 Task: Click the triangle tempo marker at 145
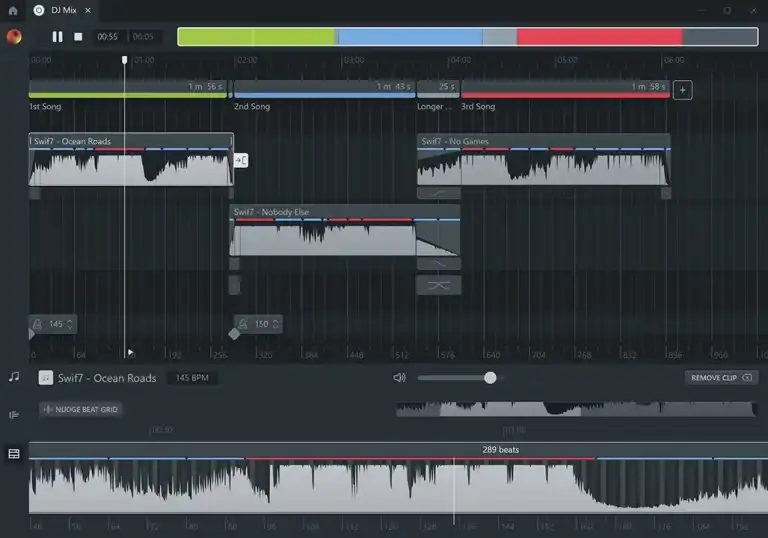pos(32,334)
